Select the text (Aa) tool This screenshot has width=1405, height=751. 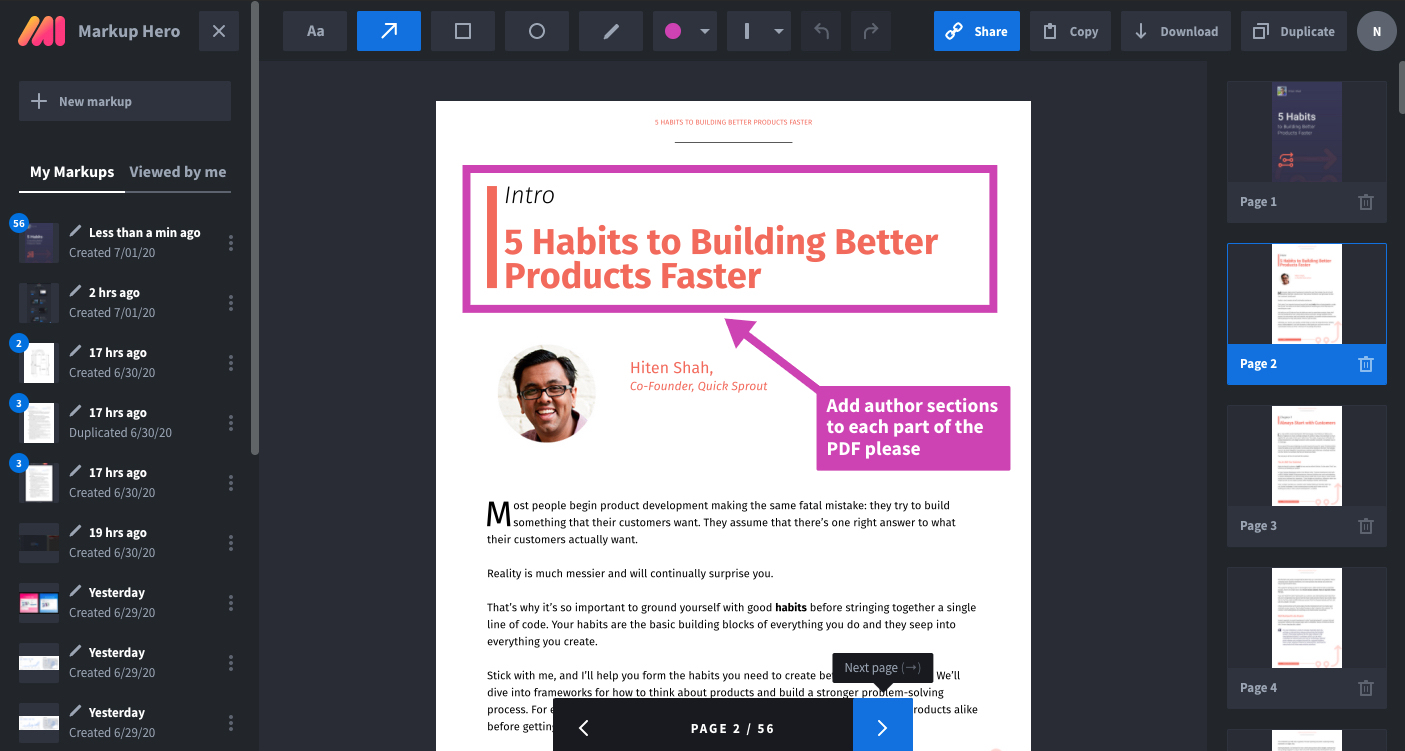tap(315, 31)
